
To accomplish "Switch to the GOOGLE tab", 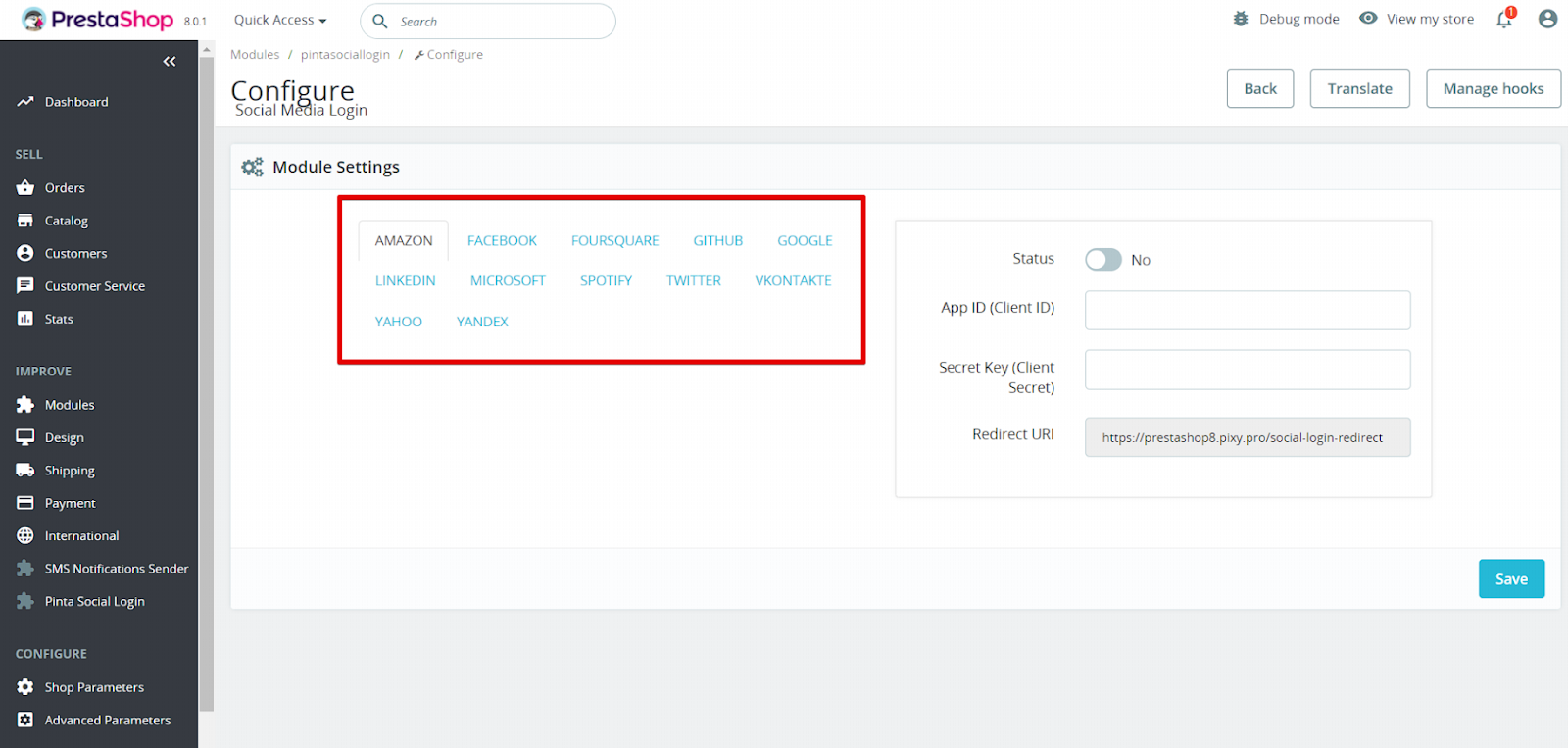I will tap(805, 241).
